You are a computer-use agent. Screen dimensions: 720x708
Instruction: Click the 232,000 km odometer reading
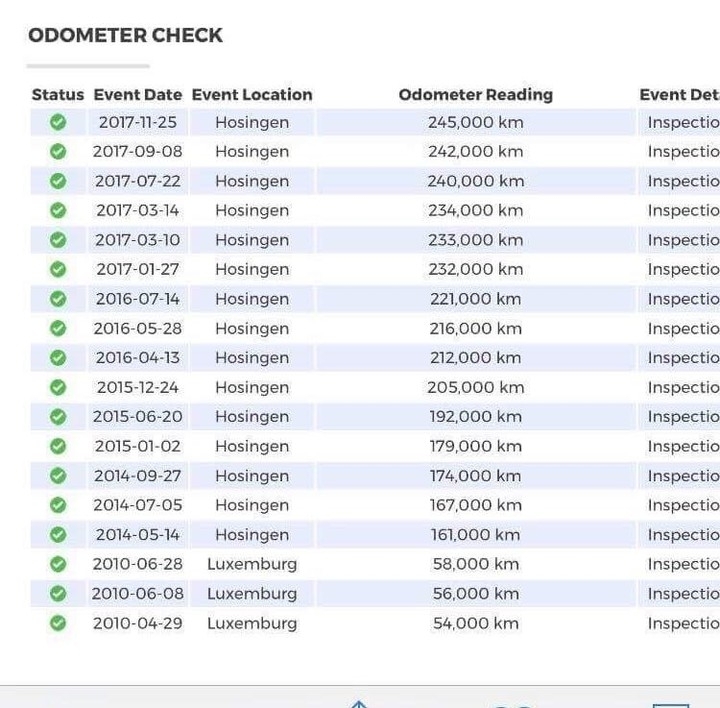[x=476, y=269]
